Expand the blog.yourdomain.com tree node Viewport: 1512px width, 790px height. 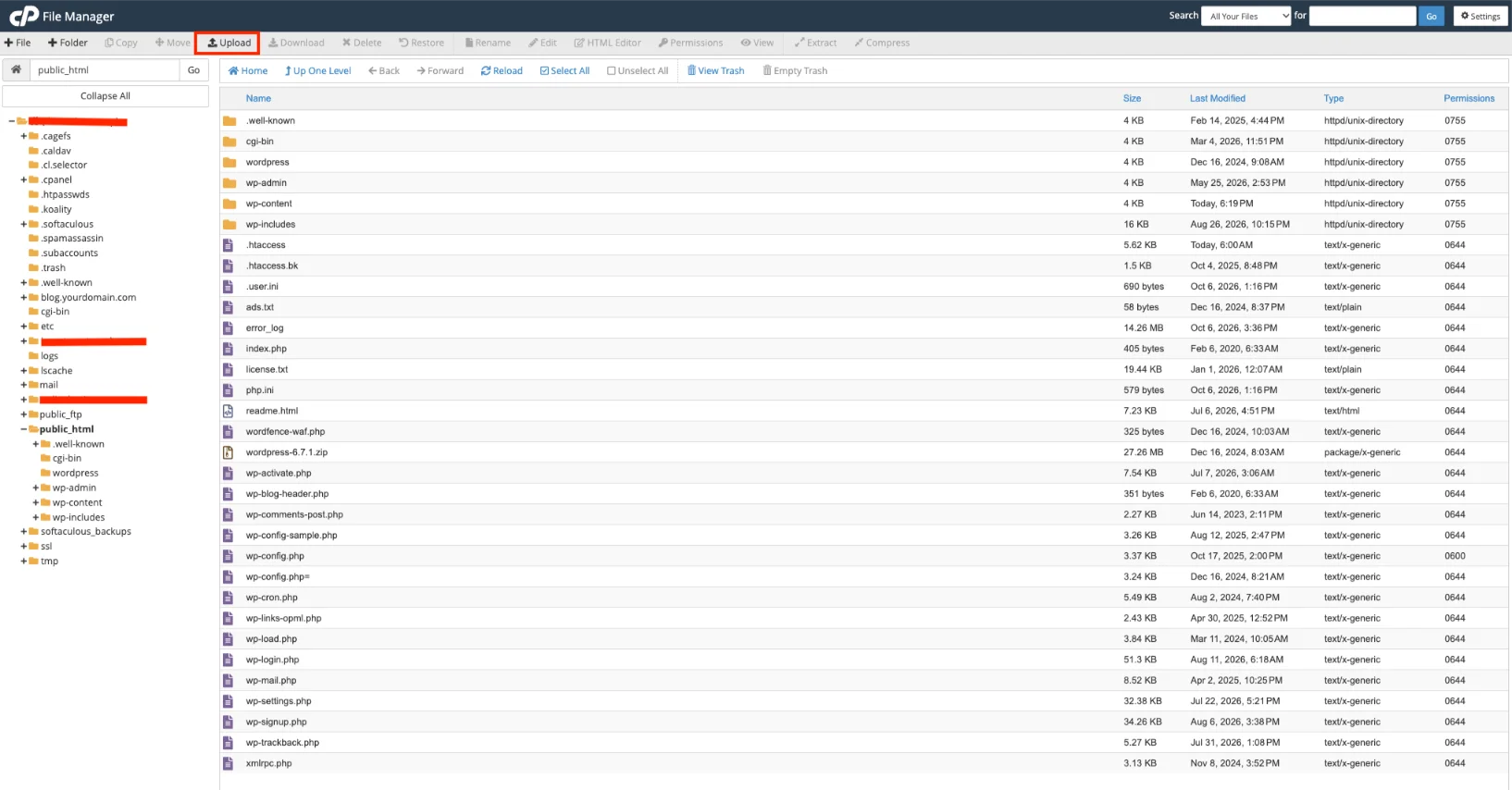tap(23, 297)
